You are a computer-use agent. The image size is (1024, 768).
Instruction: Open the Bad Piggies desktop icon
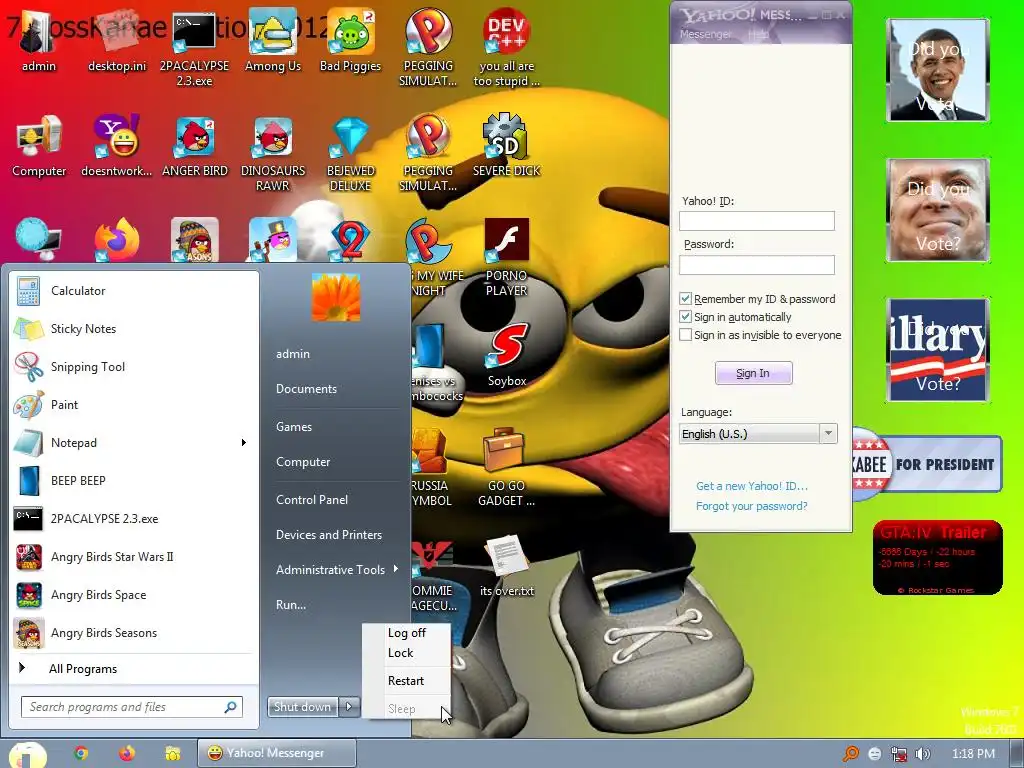[x=351, y=39]
